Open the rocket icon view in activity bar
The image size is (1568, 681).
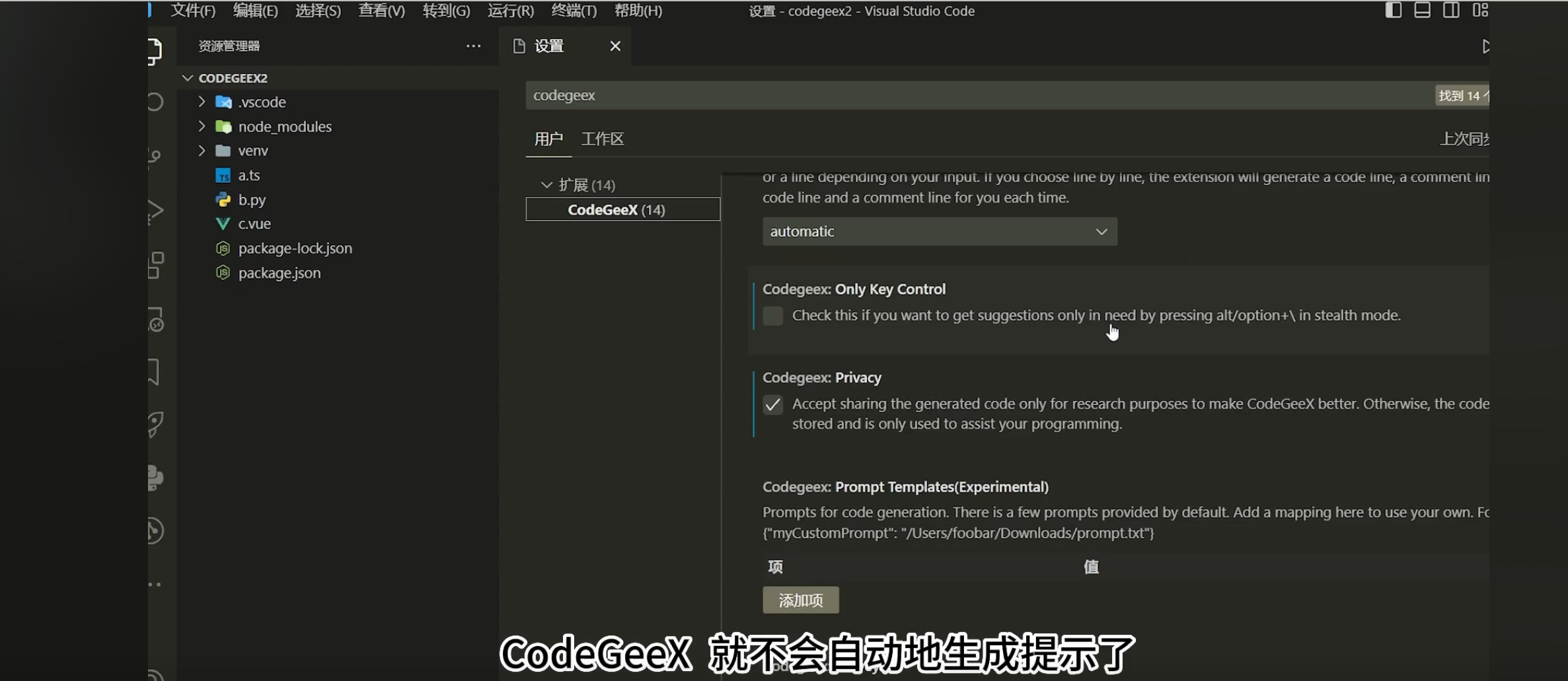point(155,424)
